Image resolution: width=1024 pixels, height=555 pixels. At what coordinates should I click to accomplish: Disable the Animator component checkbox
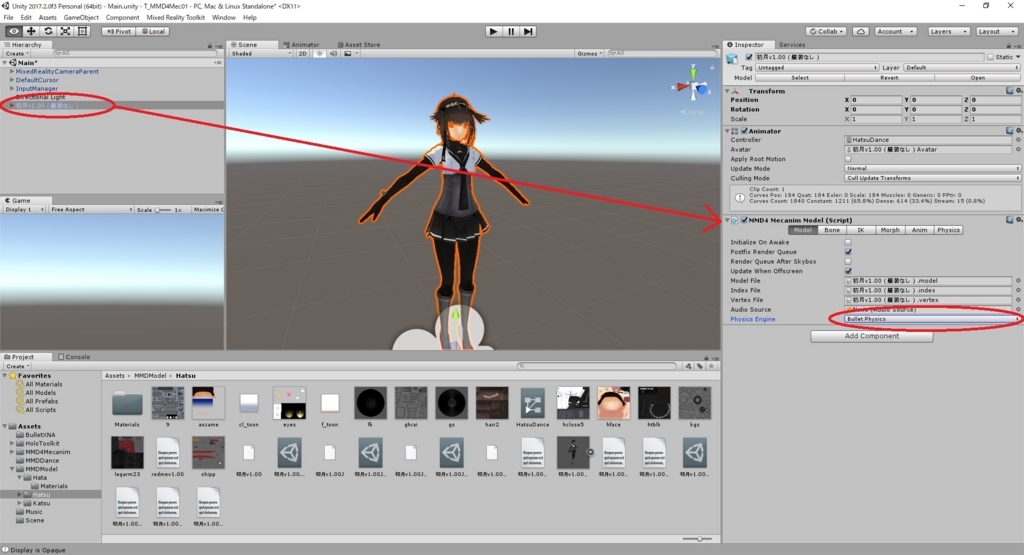tap(744, 131)
